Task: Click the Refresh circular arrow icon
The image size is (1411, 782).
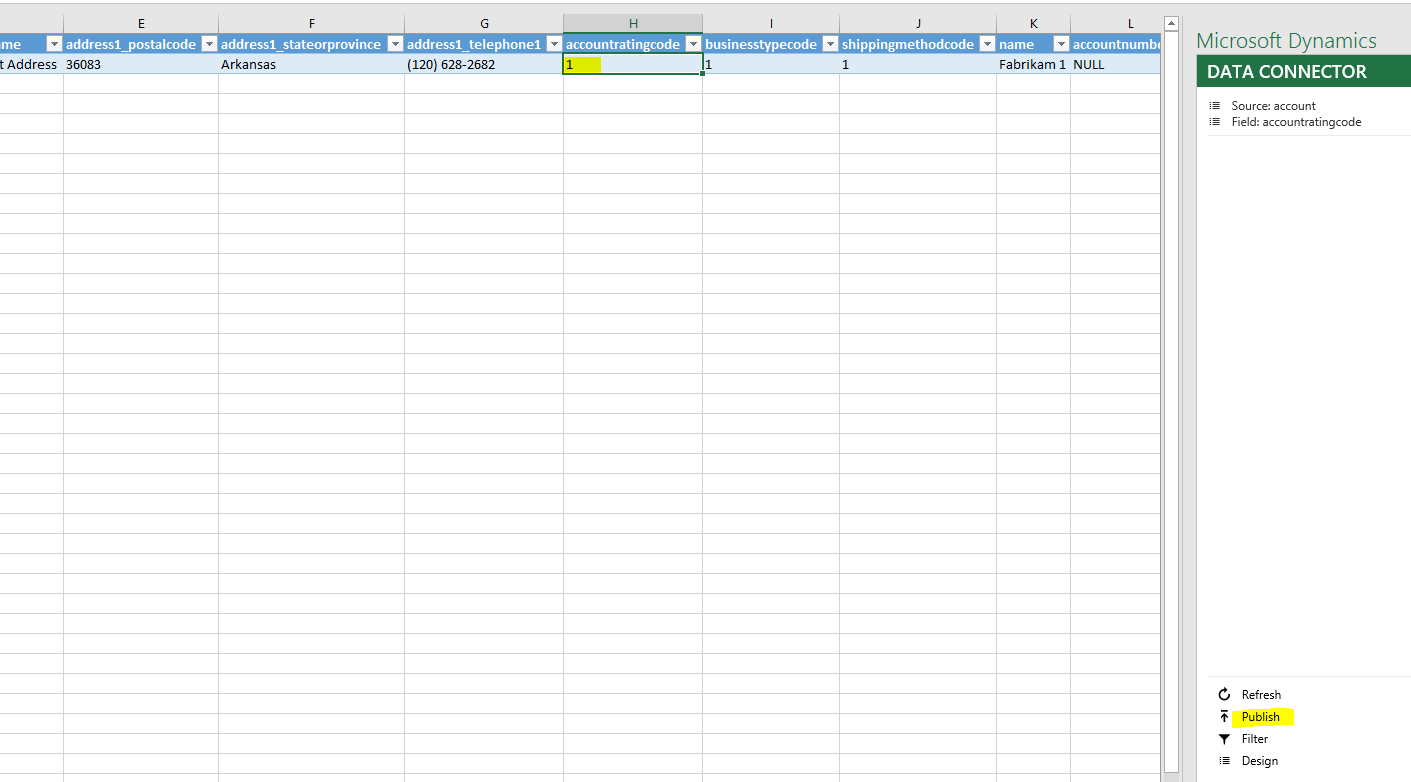Action: (1224, 694)
